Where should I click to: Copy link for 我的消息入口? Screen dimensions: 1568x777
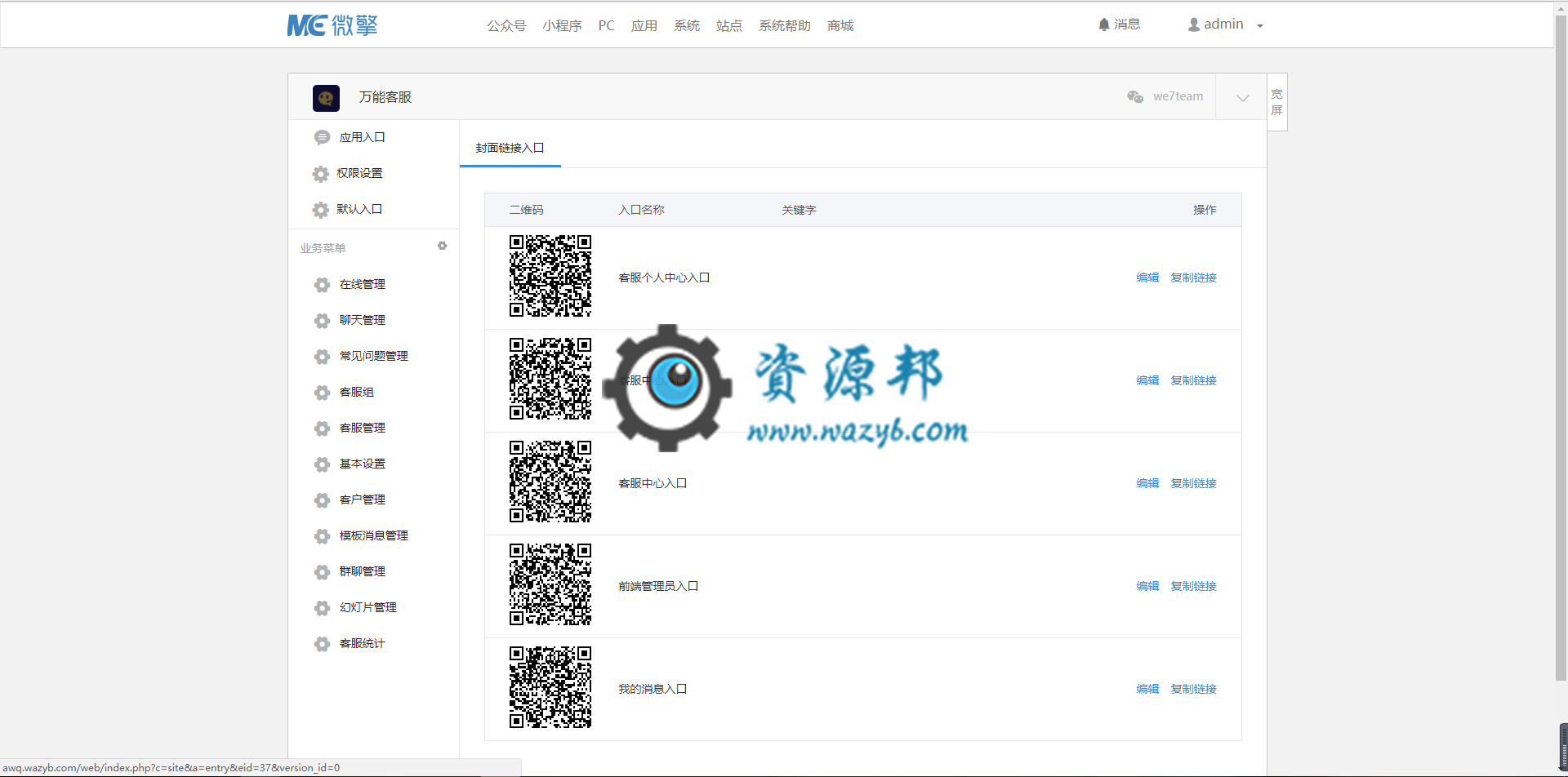click(1193, 689)
